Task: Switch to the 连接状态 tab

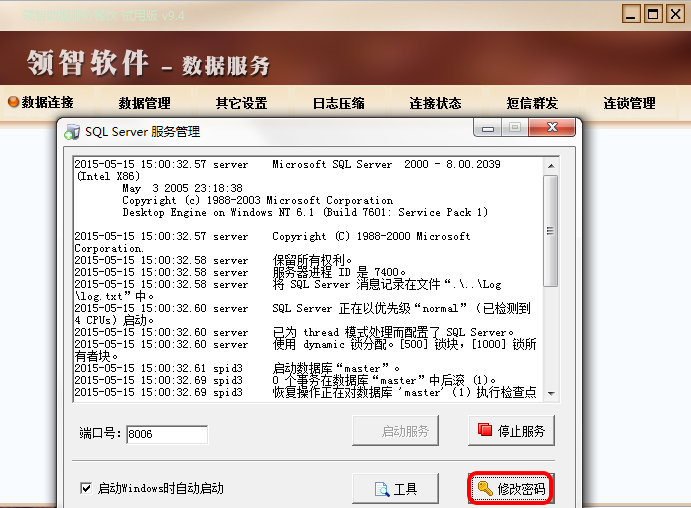Action: coord(435,104)
